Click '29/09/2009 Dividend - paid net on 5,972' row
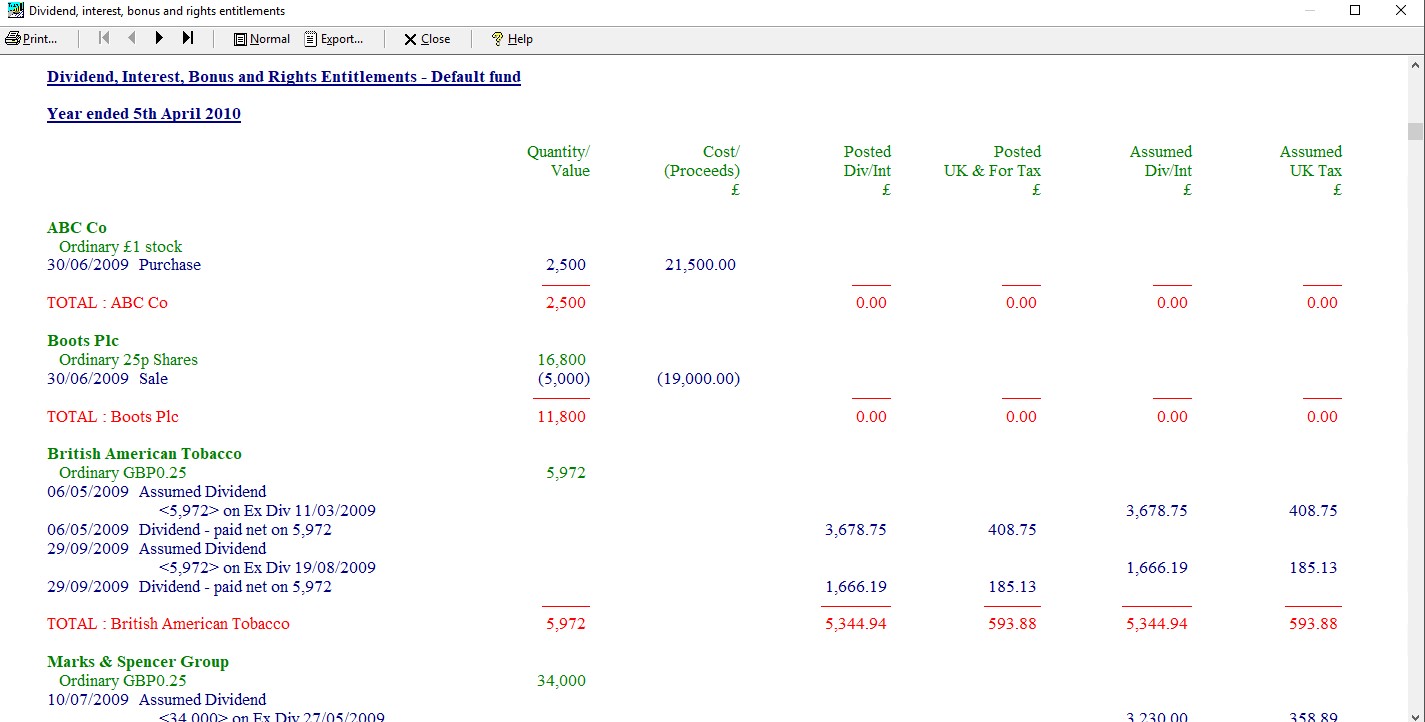1425x722 pixels. click(x=189, y=587)
